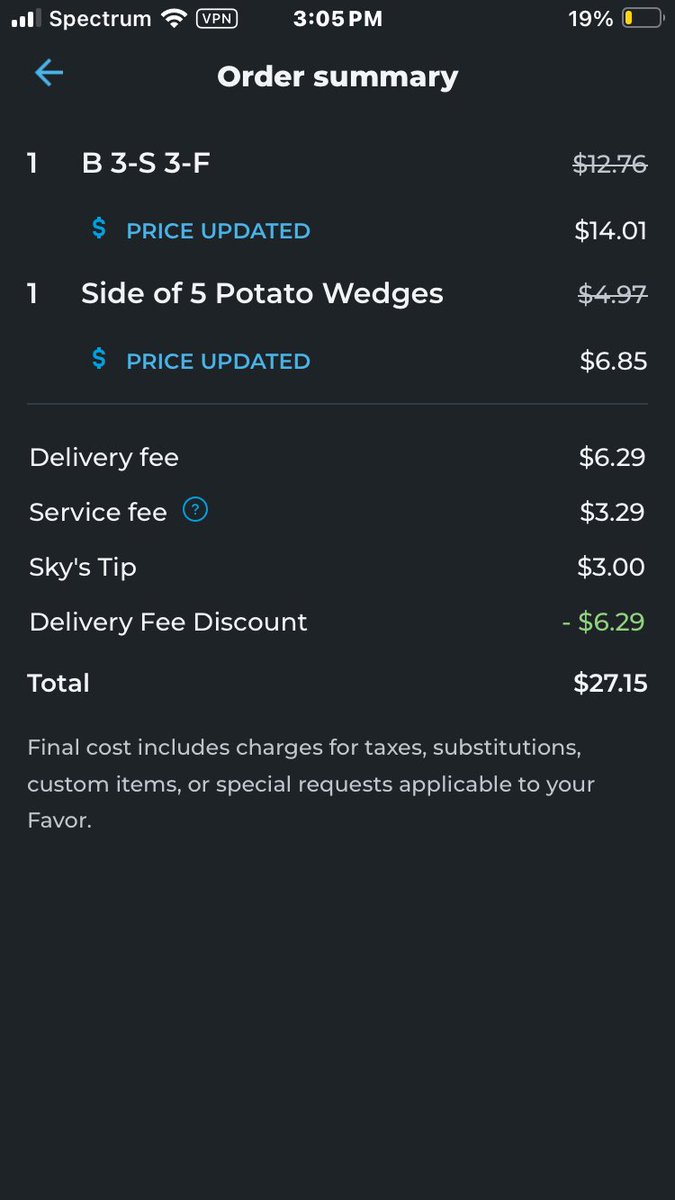The image size is (675, 1200).
Task: Tap the updated price $14.01
Action: coord(610,231)
